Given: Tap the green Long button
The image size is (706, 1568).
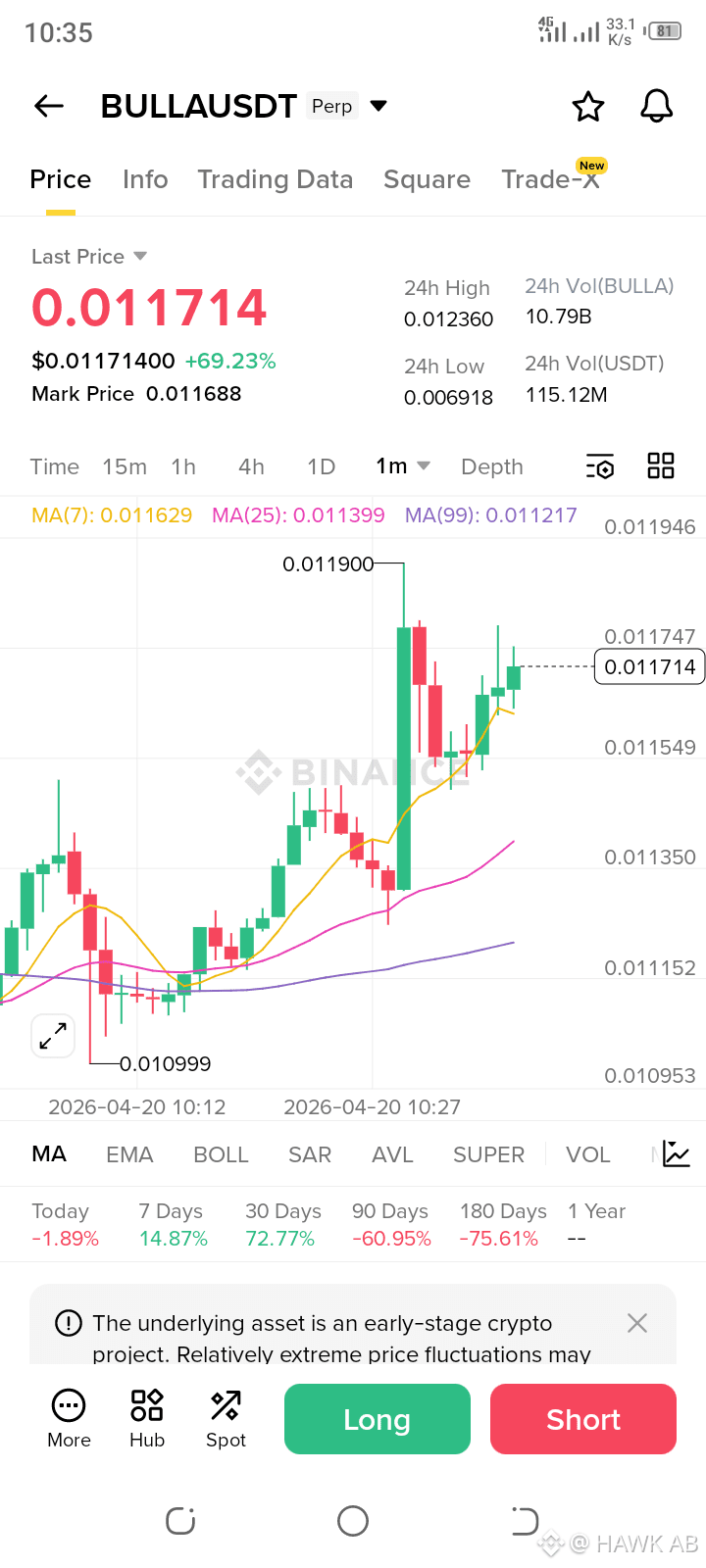Looking at the screenshot, I should pyautogui.click(x=378, y=1419).
